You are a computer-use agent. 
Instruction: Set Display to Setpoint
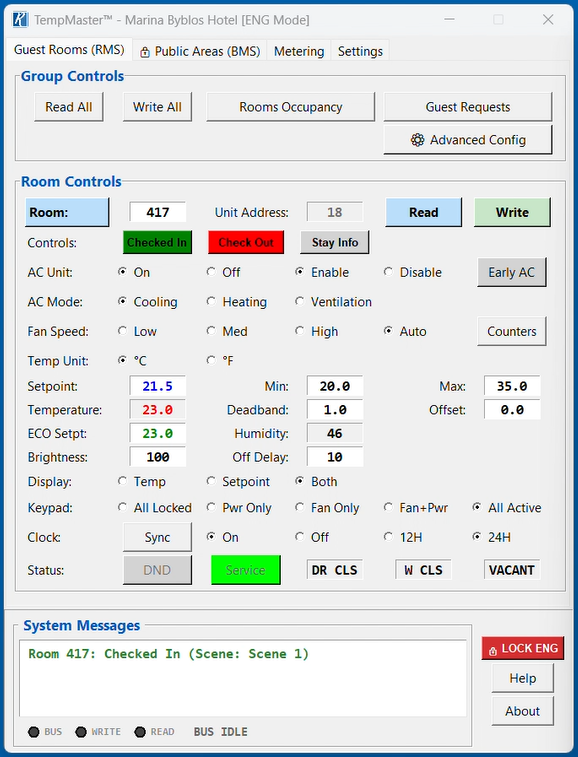point(239,482)
